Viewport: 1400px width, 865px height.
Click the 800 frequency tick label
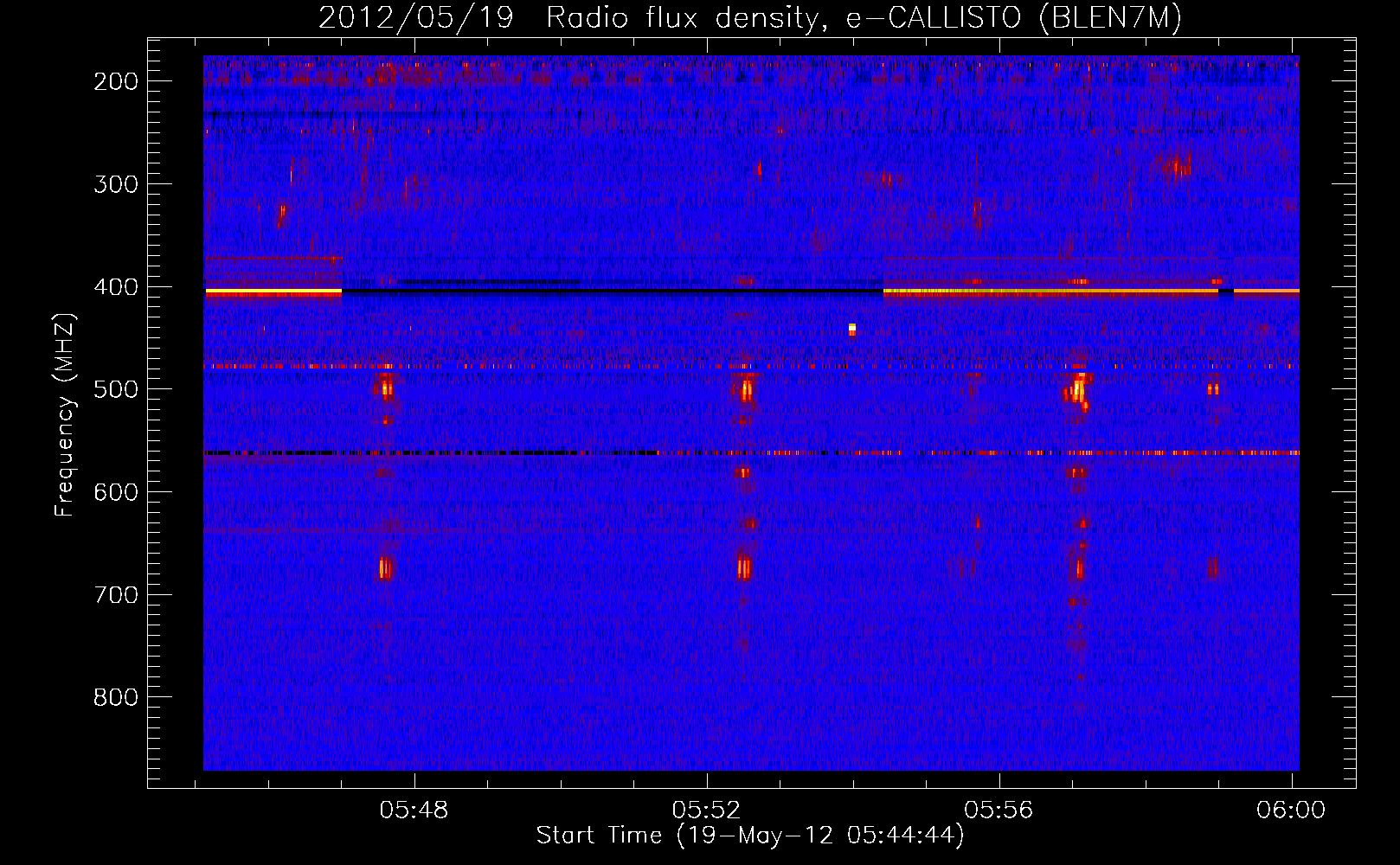[116, 697]
